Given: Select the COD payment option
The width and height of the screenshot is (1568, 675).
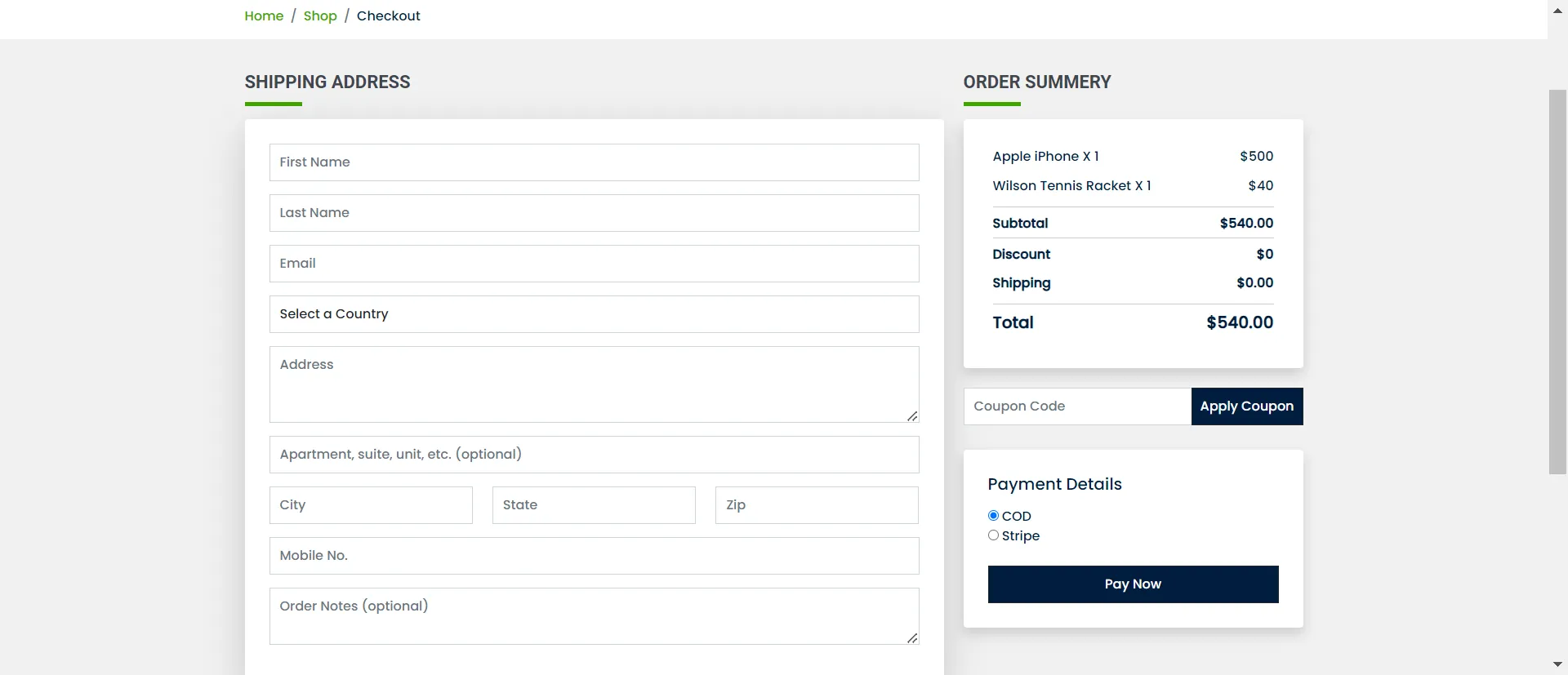Looking at the screenshot, I should pos(993,516).
